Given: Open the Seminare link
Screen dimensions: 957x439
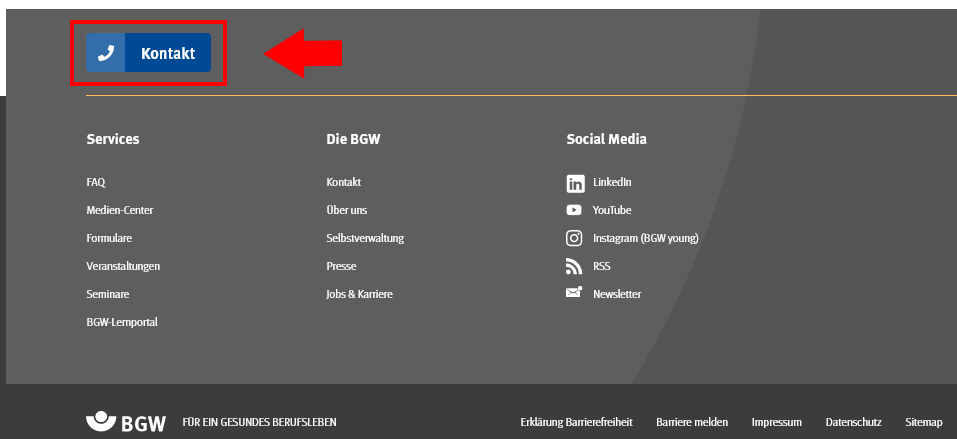Looking at the screenshot, I should (x=108, y=294).
